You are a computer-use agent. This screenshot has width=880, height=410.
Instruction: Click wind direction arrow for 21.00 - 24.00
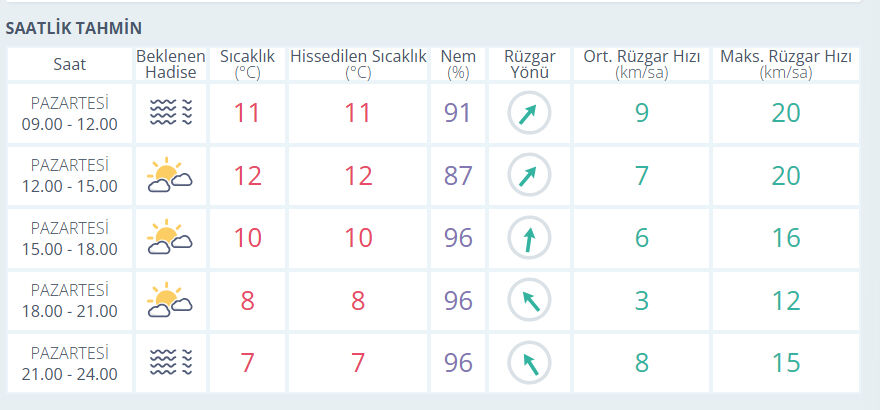coord(529,362)
